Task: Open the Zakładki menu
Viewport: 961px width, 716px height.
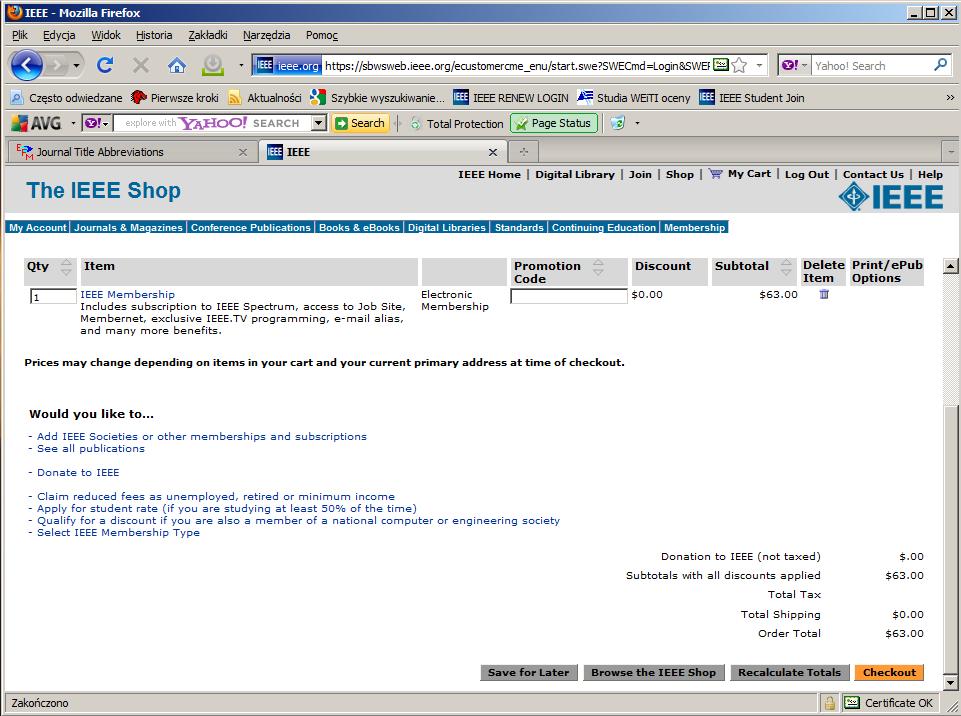Action: pyautogui.click(x=208, y=35)
